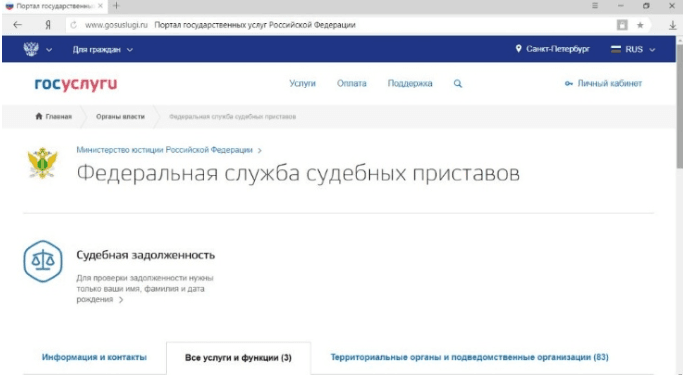Click the FSSP eagle emblem
The width and height of the screenshot is (685, 383).
click(42, 163)
